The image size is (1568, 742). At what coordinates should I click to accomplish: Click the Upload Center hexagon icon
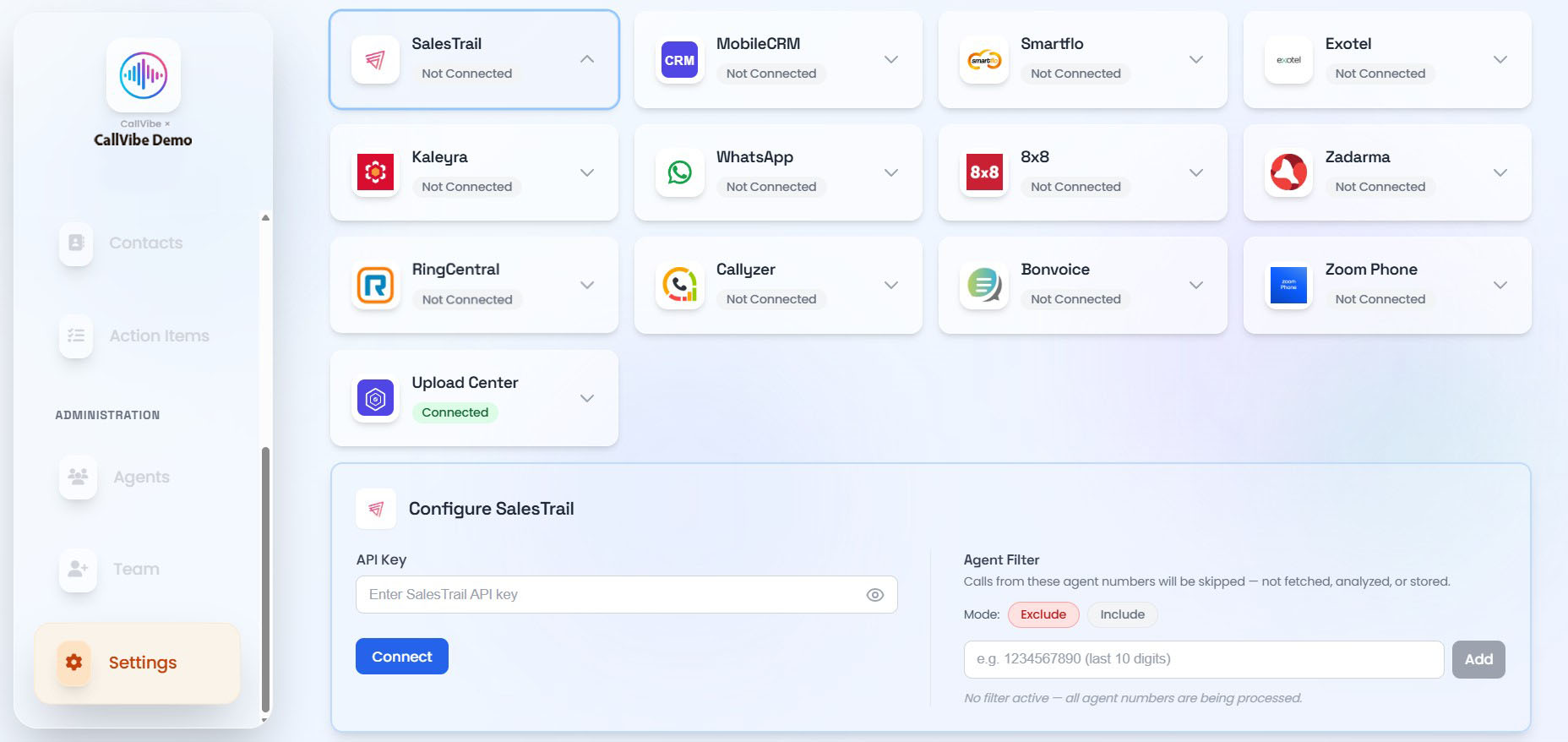375,398
